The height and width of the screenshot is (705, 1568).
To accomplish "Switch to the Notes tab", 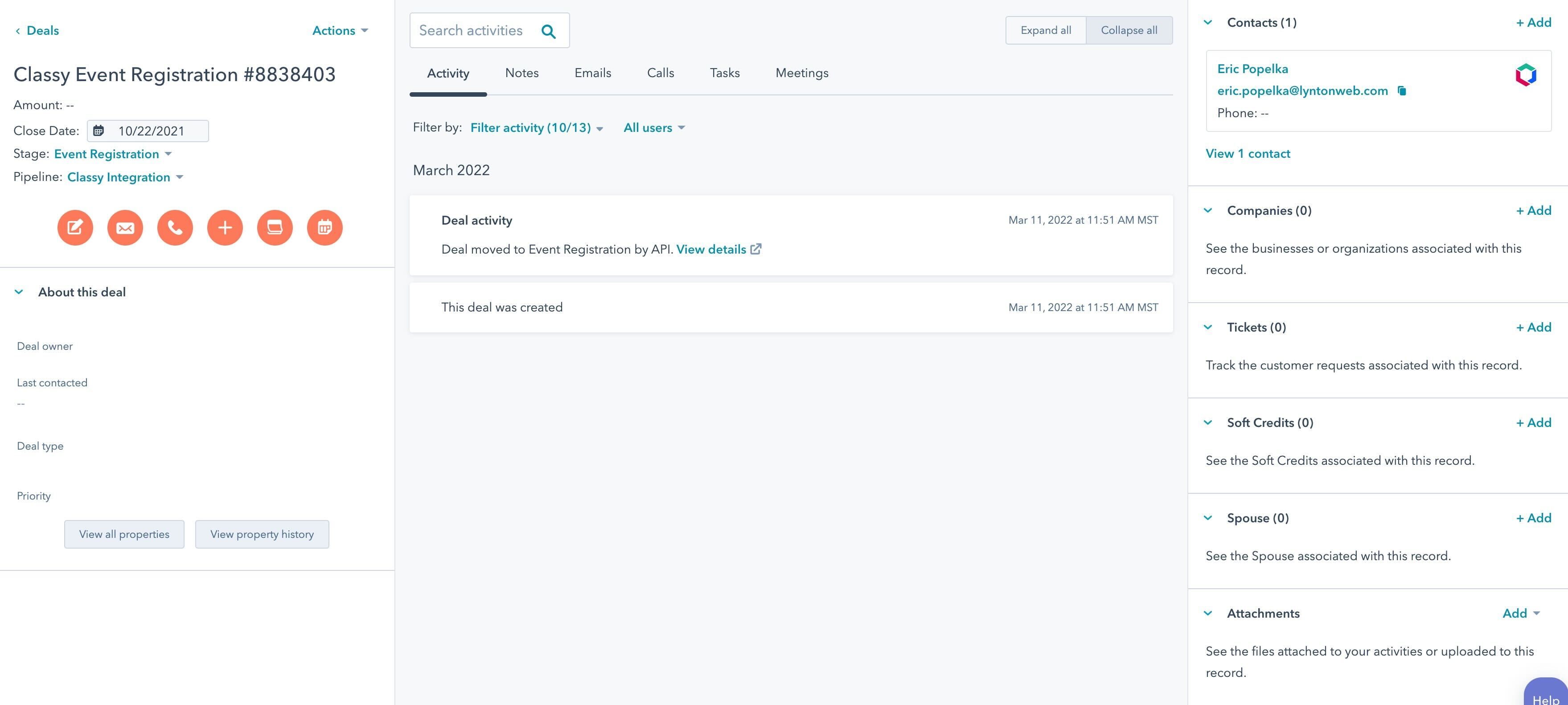I will [x=521, y=73].
